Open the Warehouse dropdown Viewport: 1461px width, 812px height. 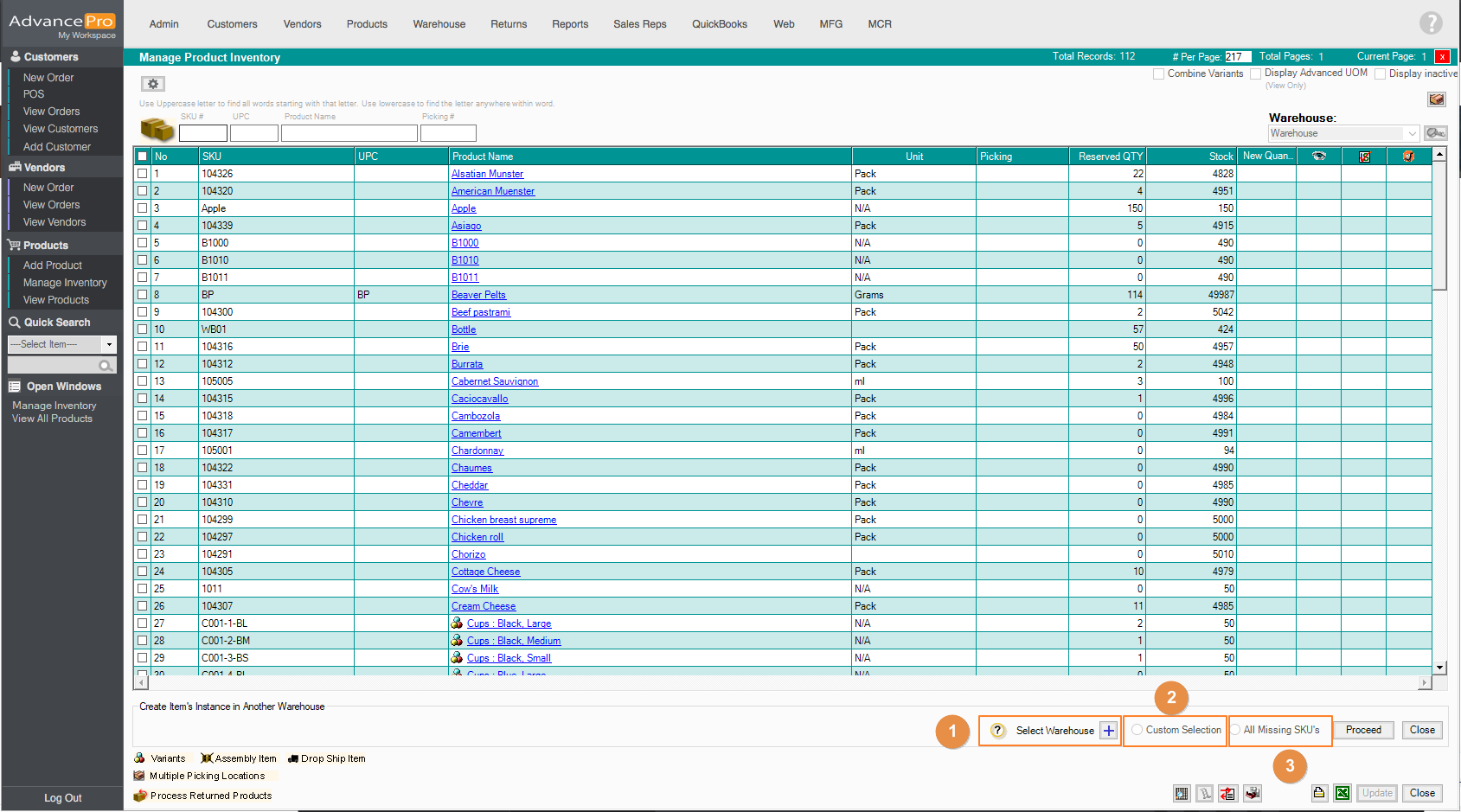pyautogui.click(x=1412, y=133)
